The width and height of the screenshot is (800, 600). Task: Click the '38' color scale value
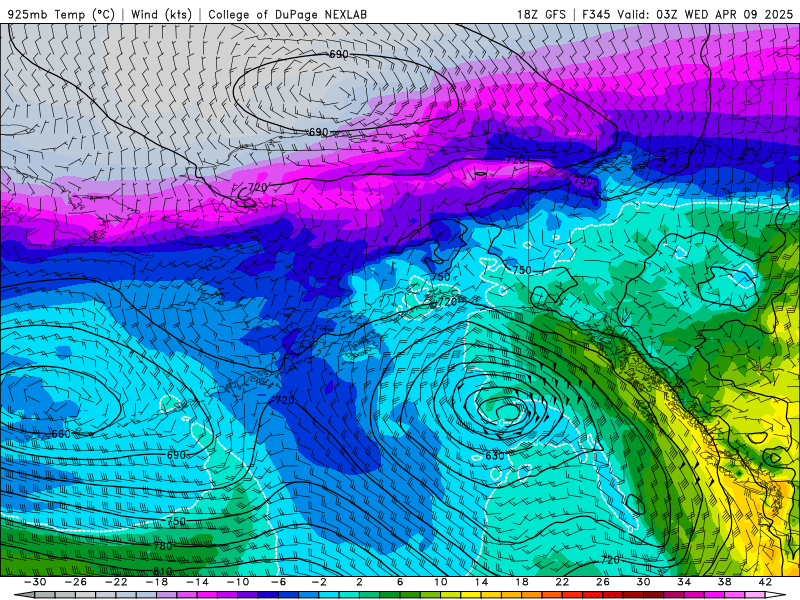pyautogui.click(x=724, y=582)
